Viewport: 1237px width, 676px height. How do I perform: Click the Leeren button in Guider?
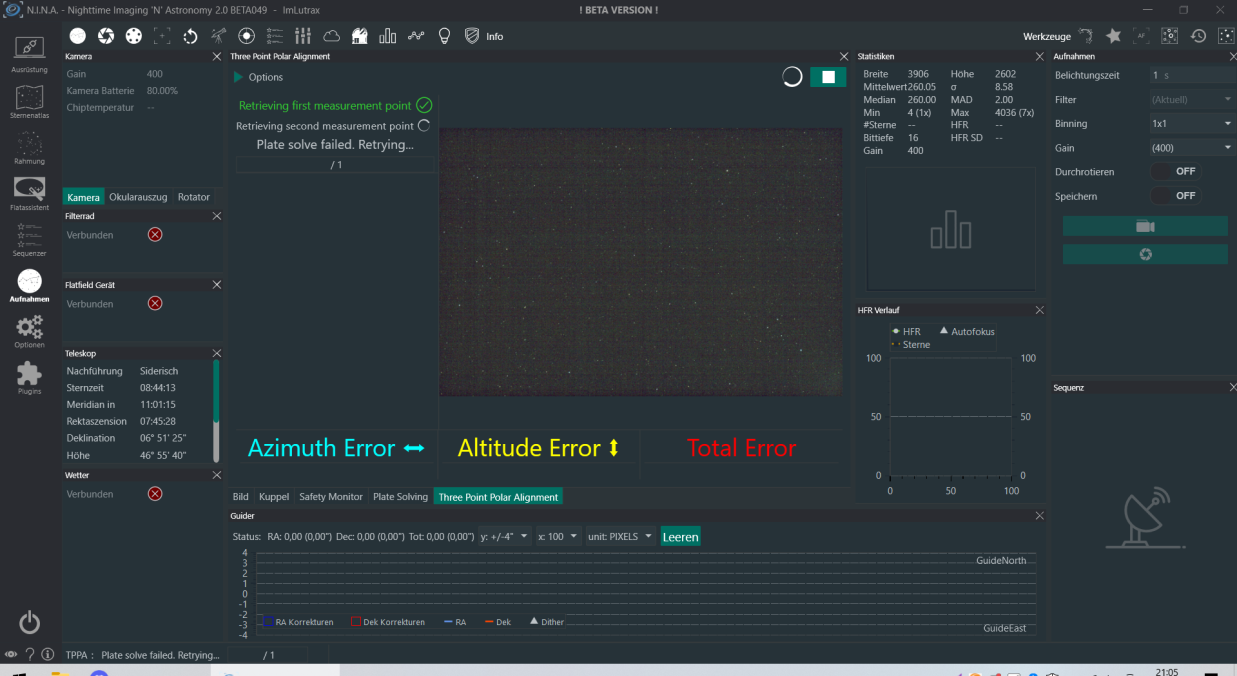coord(681,536)
